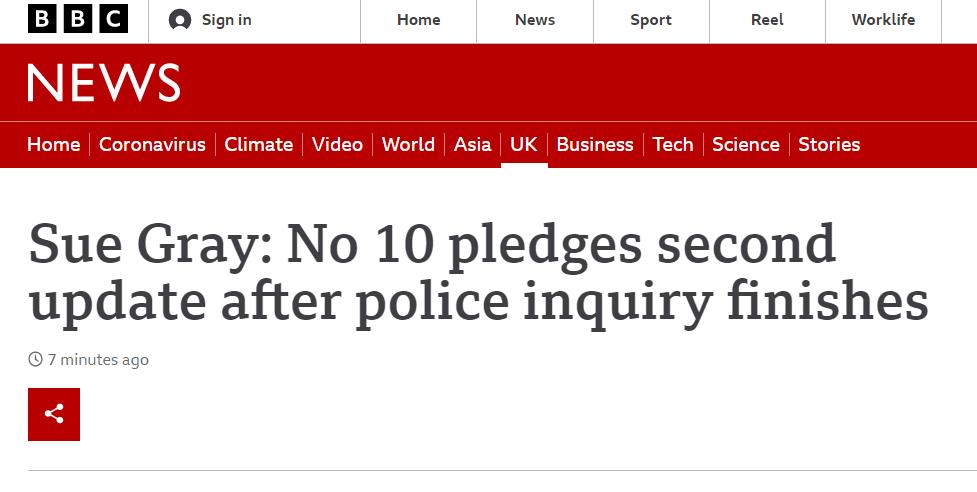Open the Video news section

click(337, 144)
